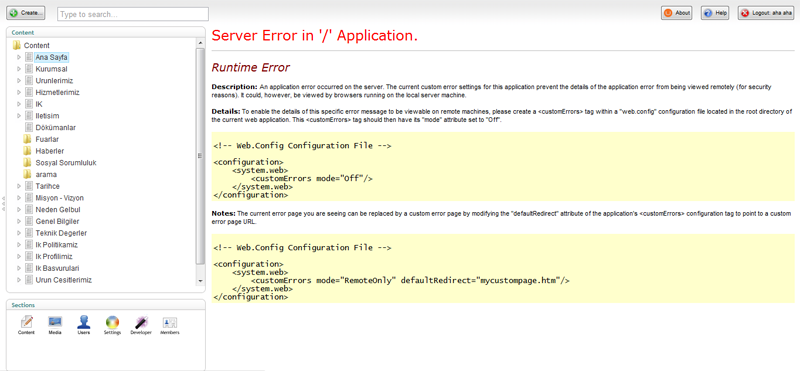Screen dimensions: 800x371
Task: Select Ana Sayfa in the tree
Action: click(x=52, y=57)
